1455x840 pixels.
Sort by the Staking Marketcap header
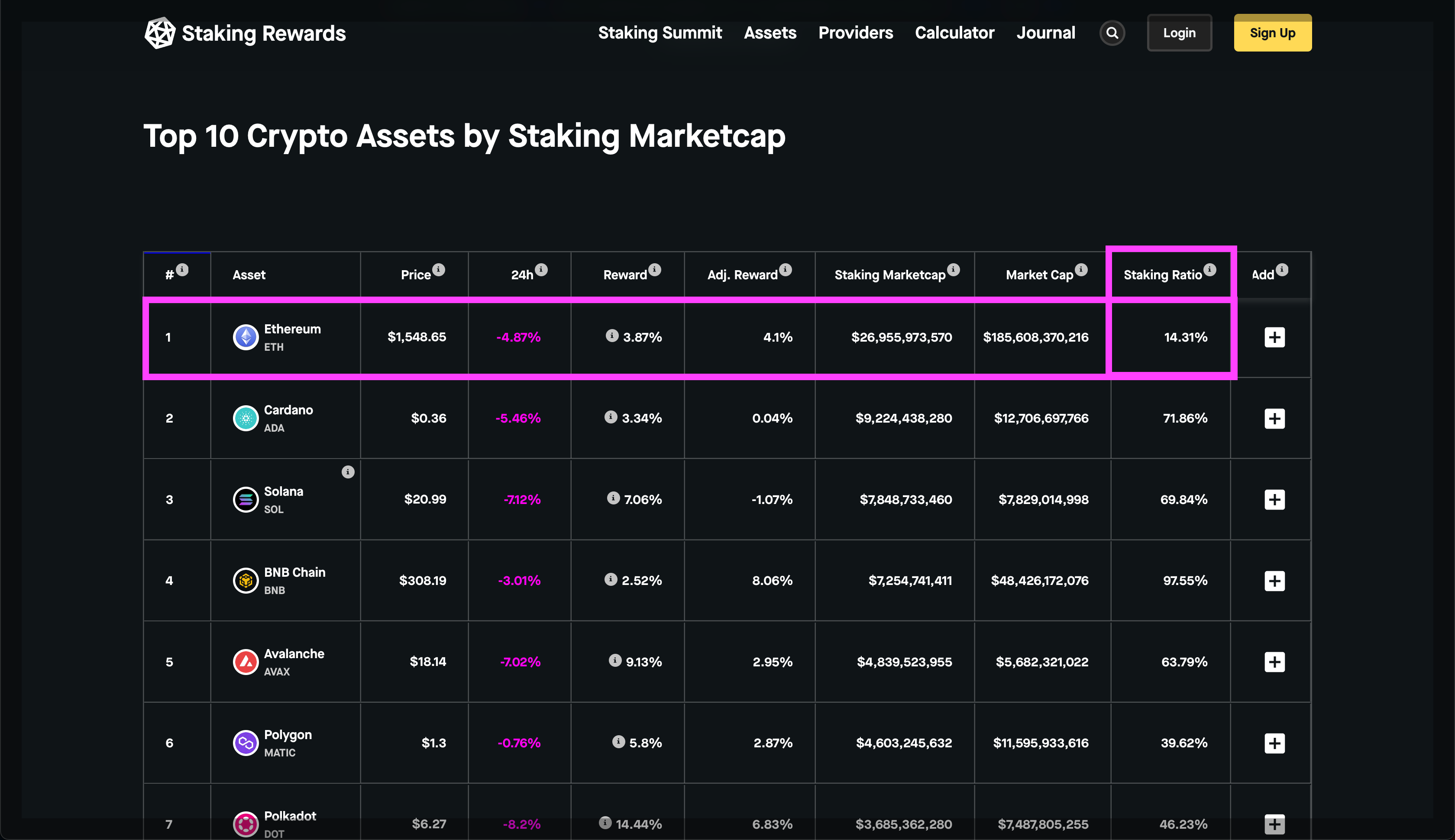(x=889, y=275)
